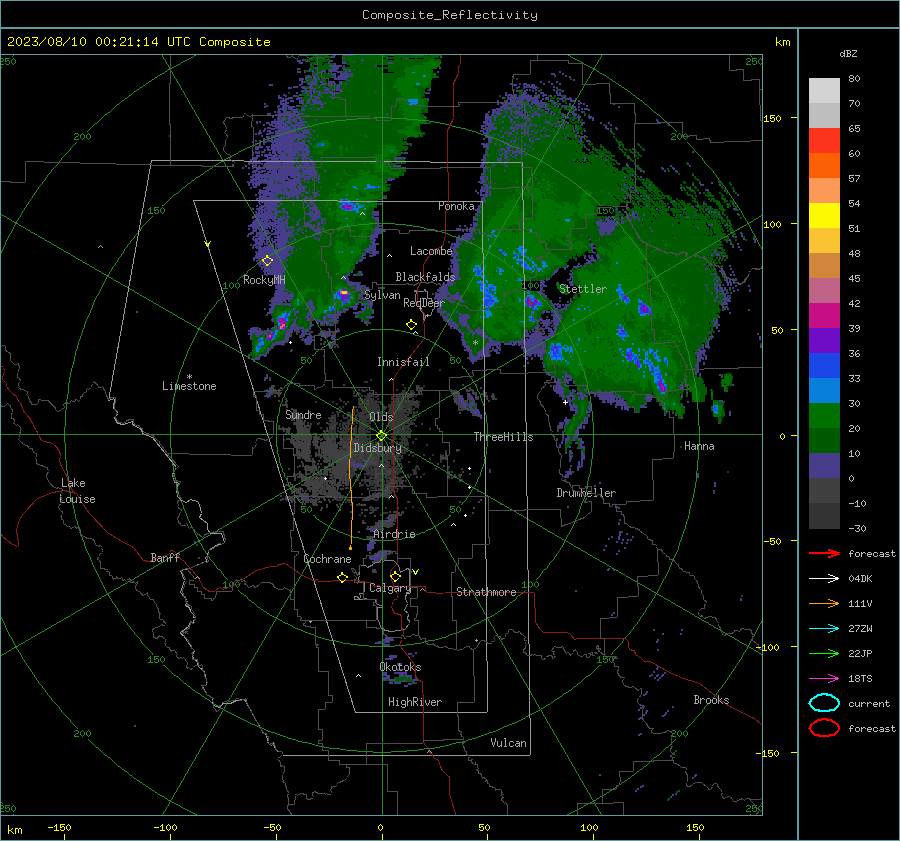Click the magenta 18TS arrow legend icon
The height and width of the screenshot is (841, 900).
[824, 679]
